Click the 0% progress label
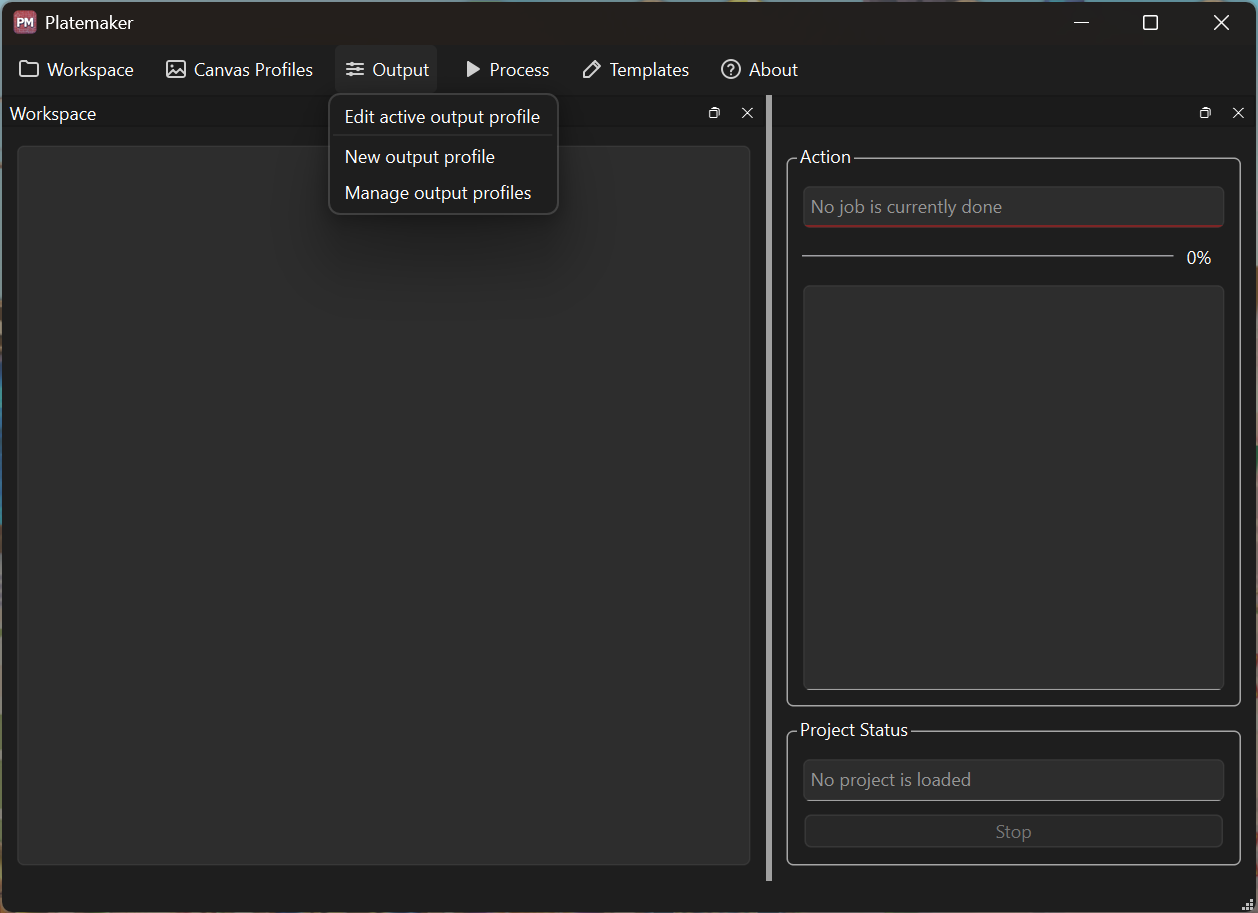Screen dimensions: 1258x913 point(1198,258)
